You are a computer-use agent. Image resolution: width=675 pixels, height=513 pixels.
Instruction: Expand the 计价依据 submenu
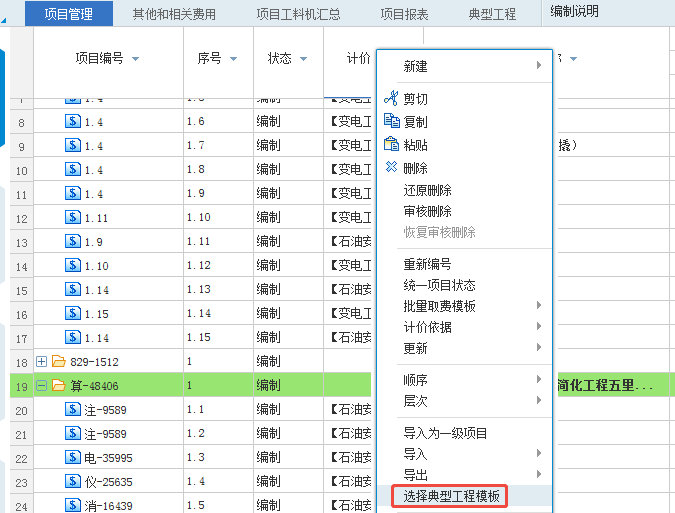539,327
